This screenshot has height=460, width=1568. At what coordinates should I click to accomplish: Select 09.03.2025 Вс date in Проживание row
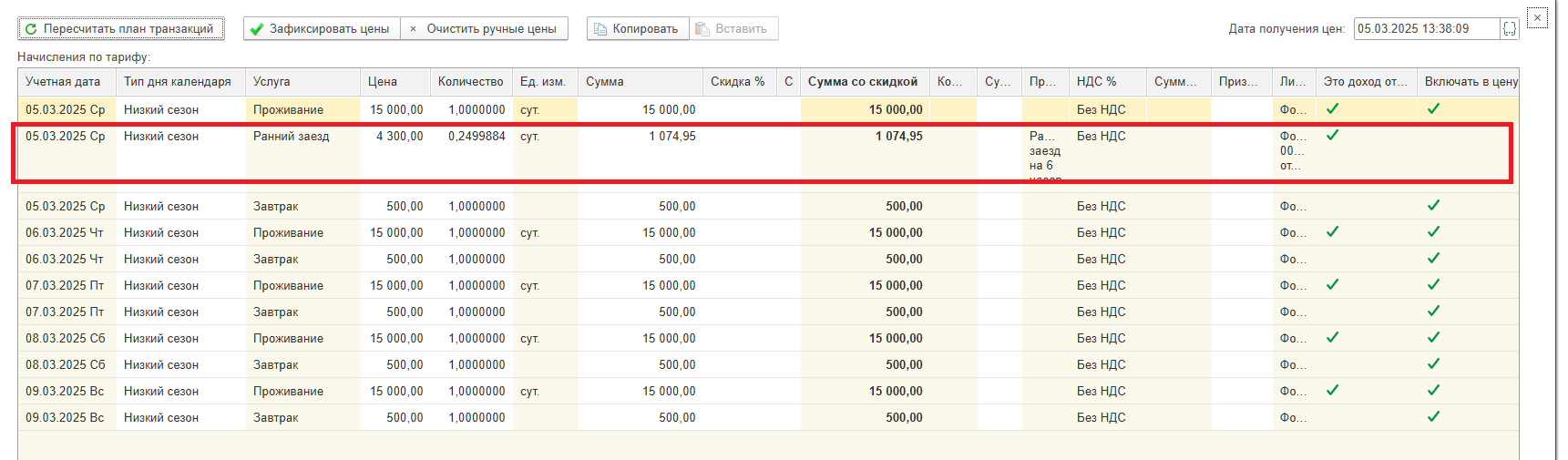click(67, 391)
